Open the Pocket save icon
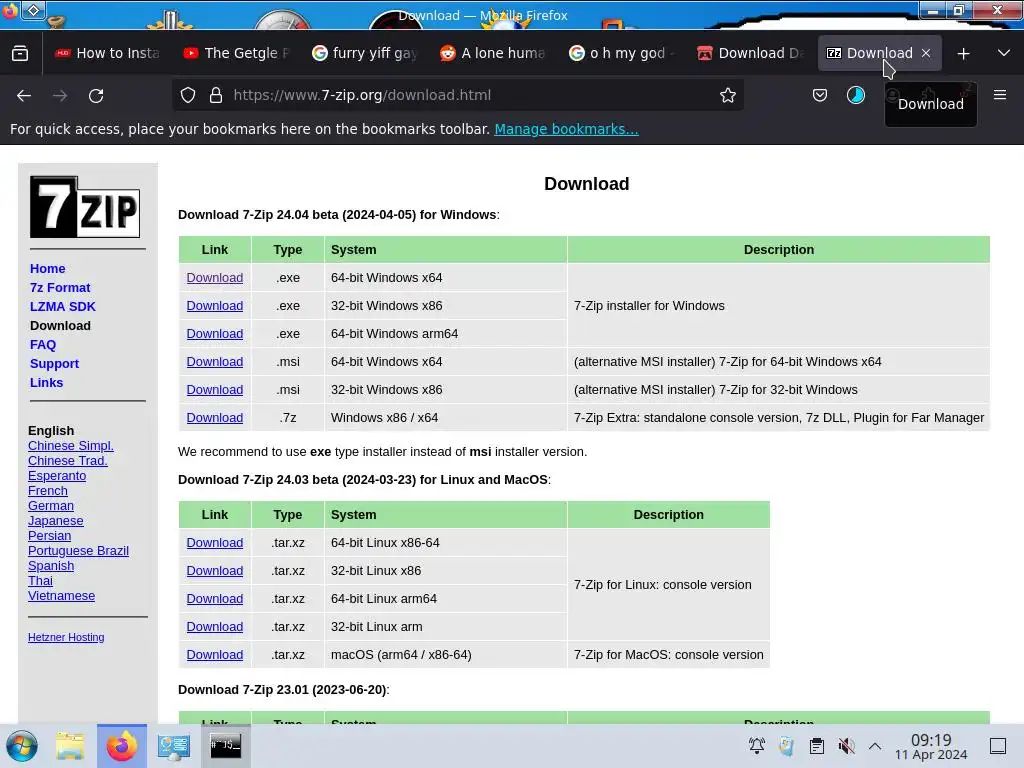Viewport: 1024px width, 768px height. point(820,95)
